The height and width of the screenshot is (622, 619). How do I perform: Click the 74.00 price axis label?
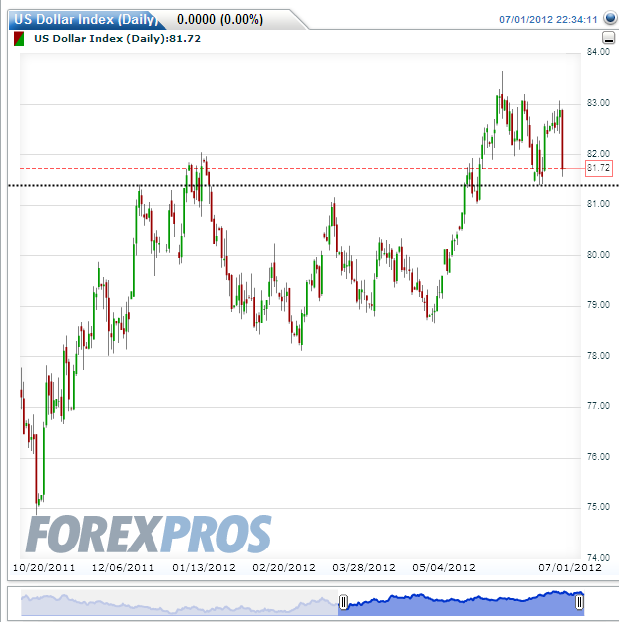point(598,558)
